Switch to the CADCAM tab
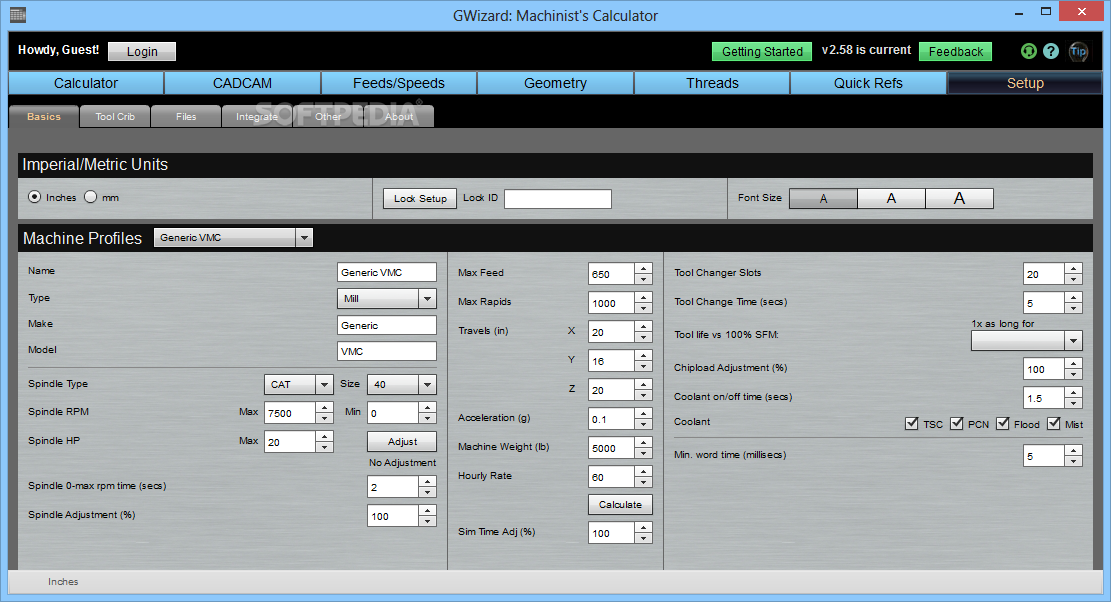1111x602 pixels. [242, 83]
